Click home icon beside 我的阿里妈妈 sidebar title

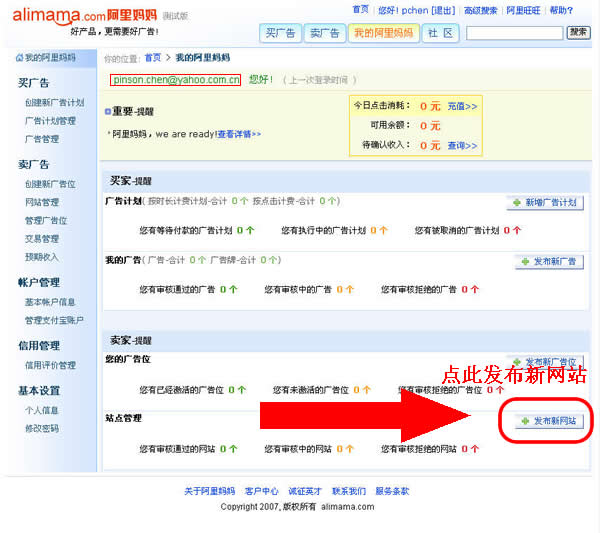tap(19, 58)
